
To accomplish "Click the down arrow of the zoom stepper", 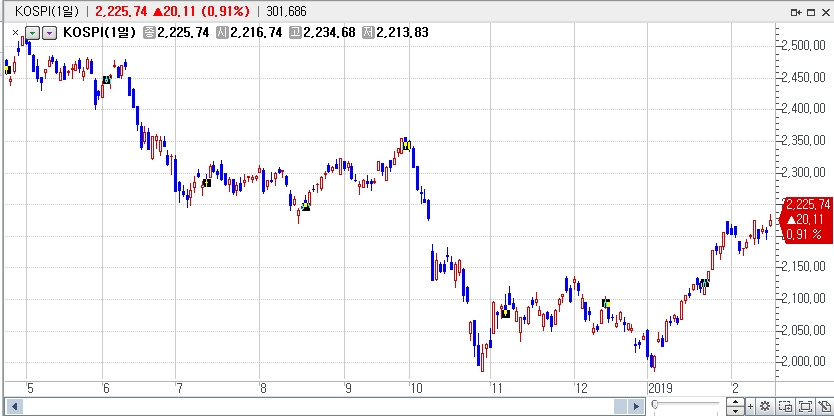I will tap(736, 410).
